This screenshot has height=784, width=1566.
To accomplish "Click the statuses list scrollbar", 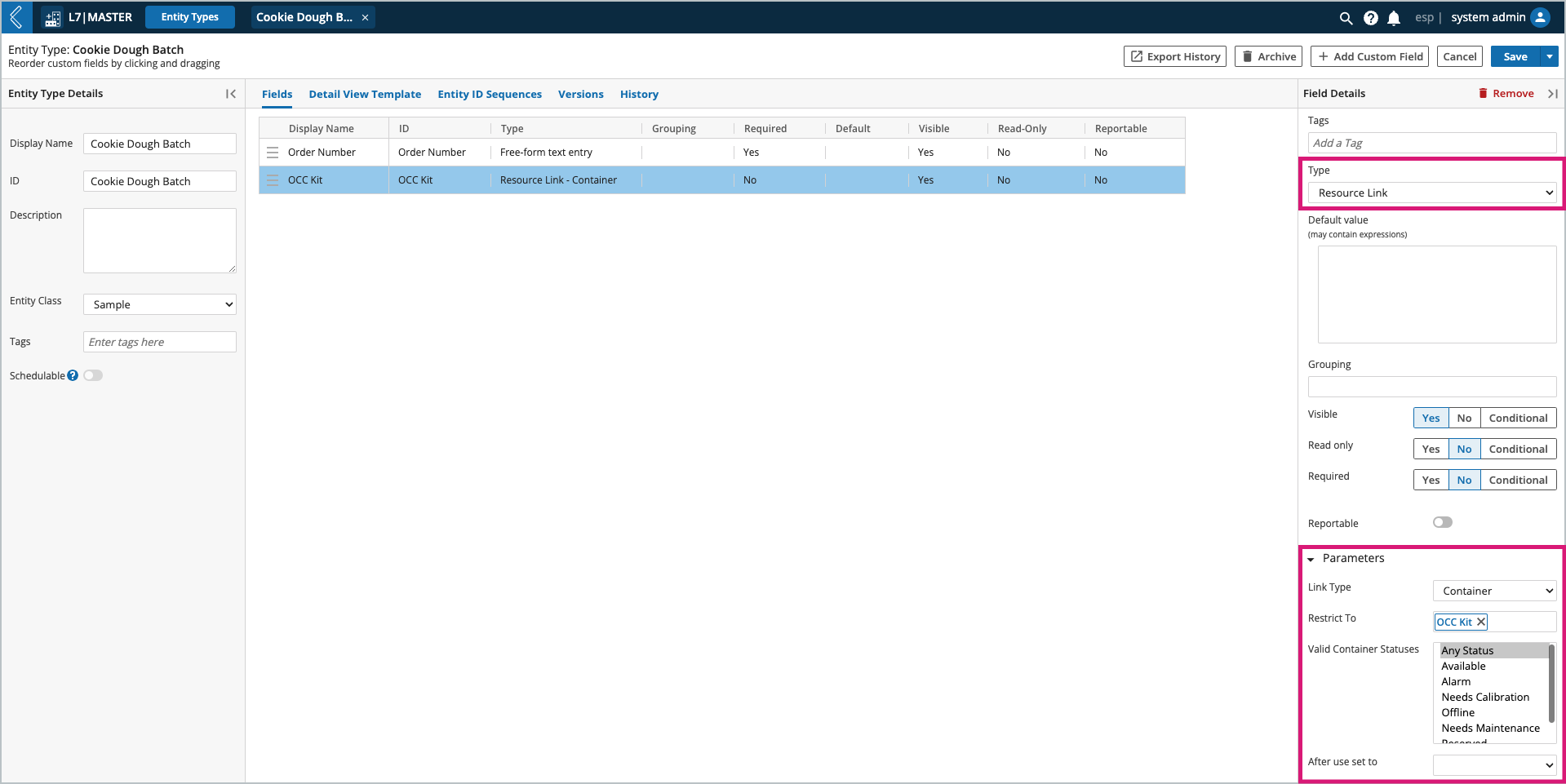I will (1551, 684).
